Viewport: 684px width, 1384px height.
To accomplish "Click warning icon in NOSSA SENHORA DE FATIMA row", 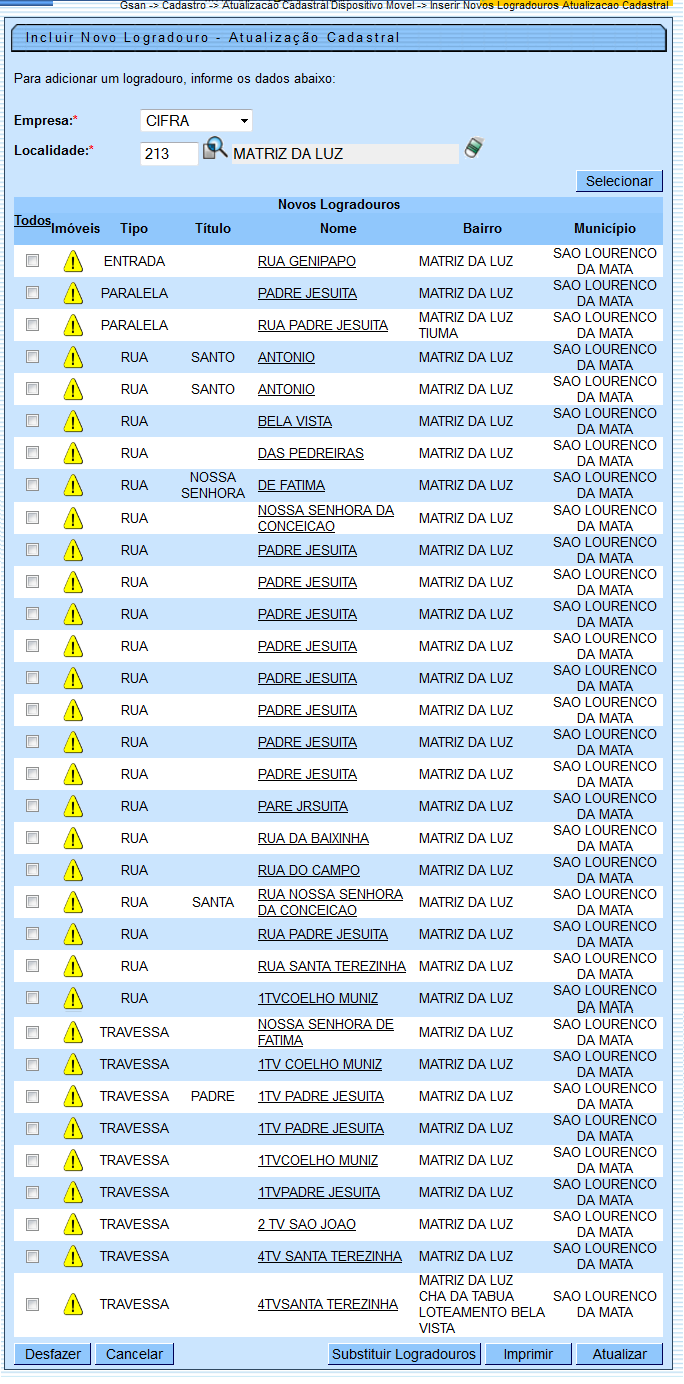I will (x=73, y=1032).
